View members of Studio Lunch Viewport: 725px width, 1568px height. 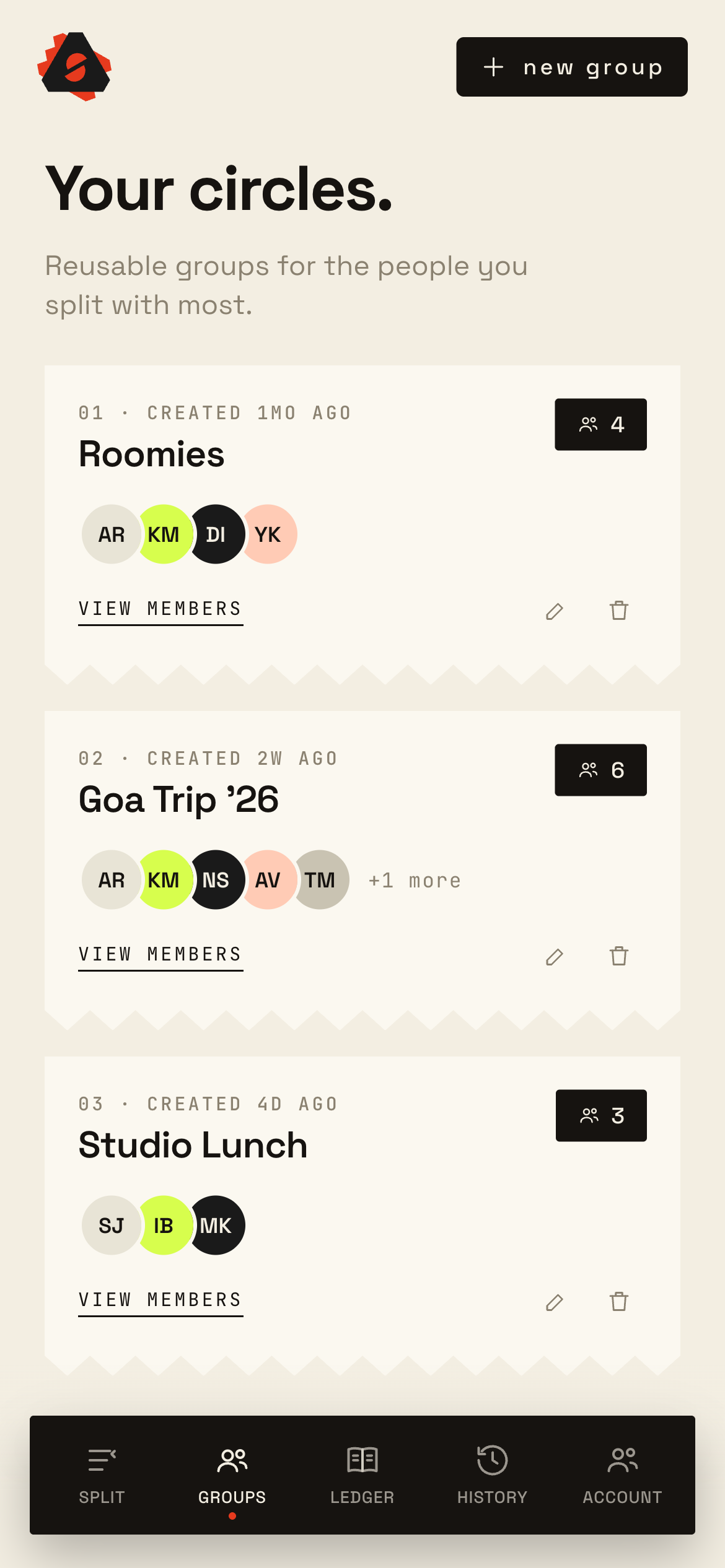pos(160,1301)
